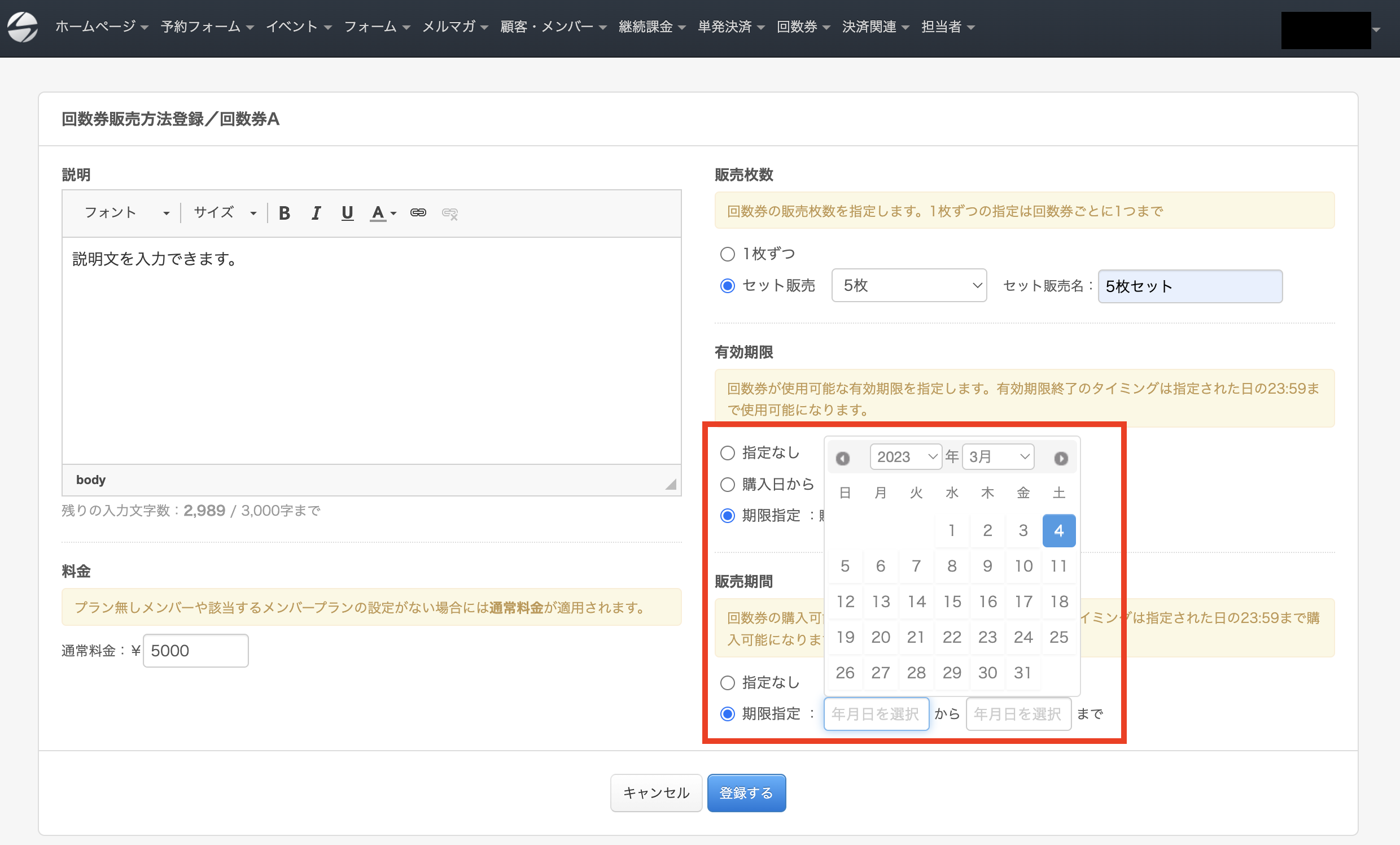Open the 回数券 menu
Viewport: 1400px width, 845px height.
[x=803, y=27]
